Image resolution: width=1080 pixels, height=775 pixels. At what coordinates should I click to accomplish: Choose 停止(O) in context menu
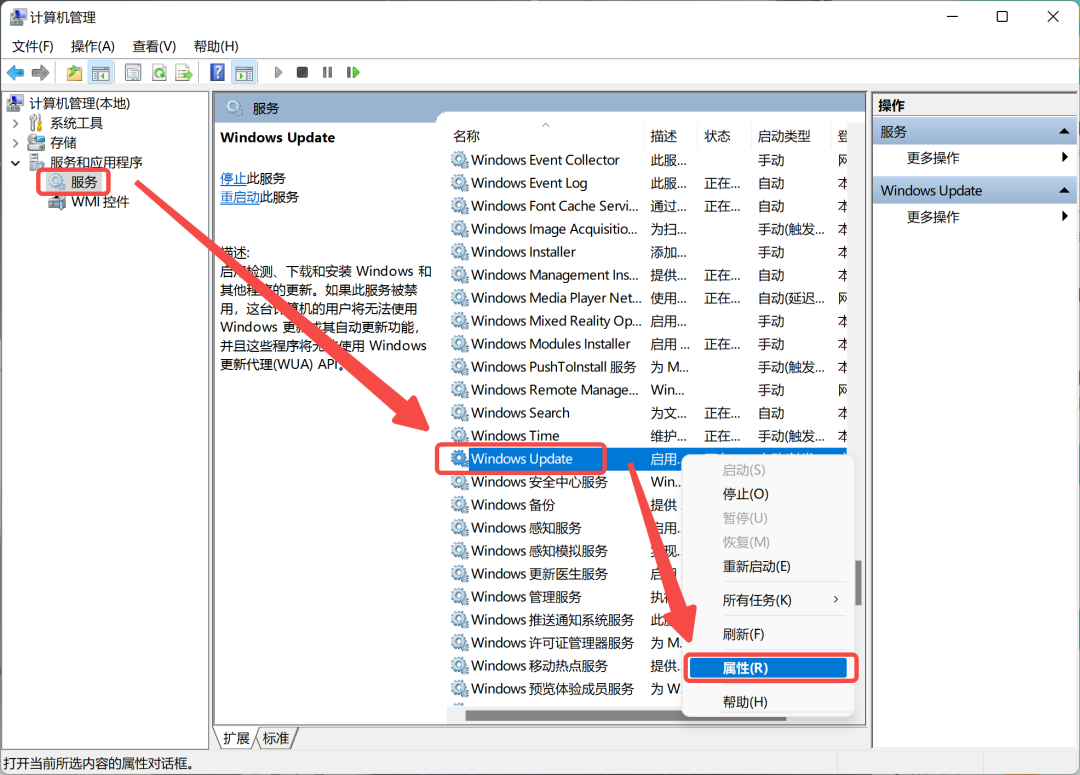point(769,494)
